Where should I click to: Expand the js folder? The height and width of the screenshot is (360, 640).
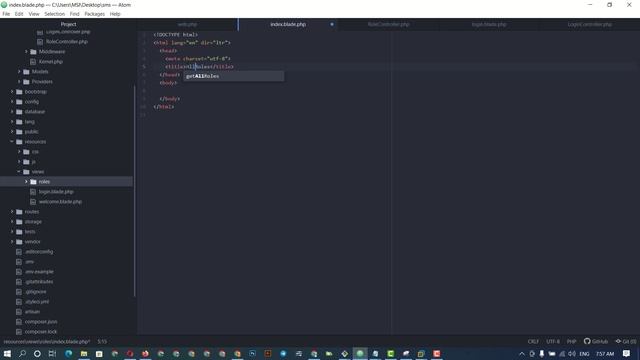[19, 162]
